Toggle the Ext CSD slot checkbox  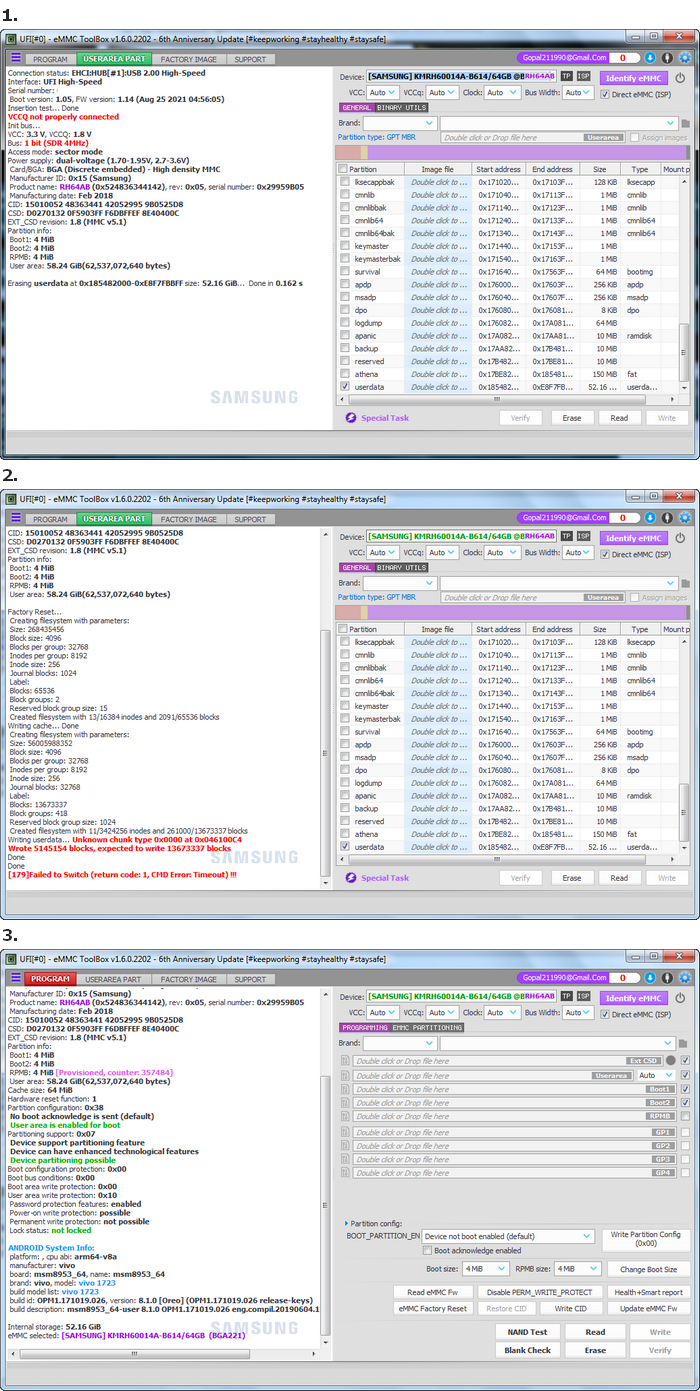685,1060
